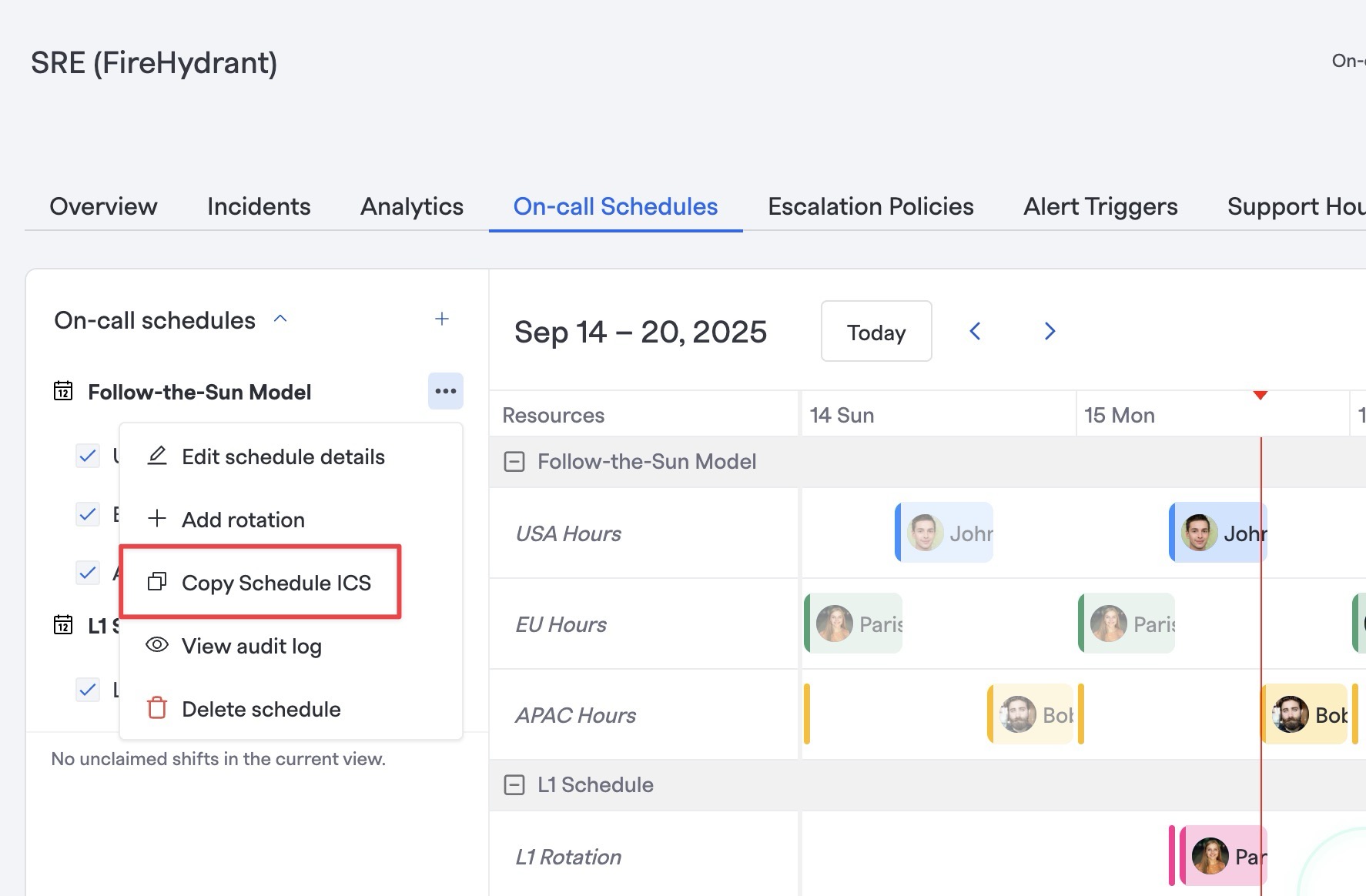Select the L1 Rotation resource row

(x=644, y=856)
